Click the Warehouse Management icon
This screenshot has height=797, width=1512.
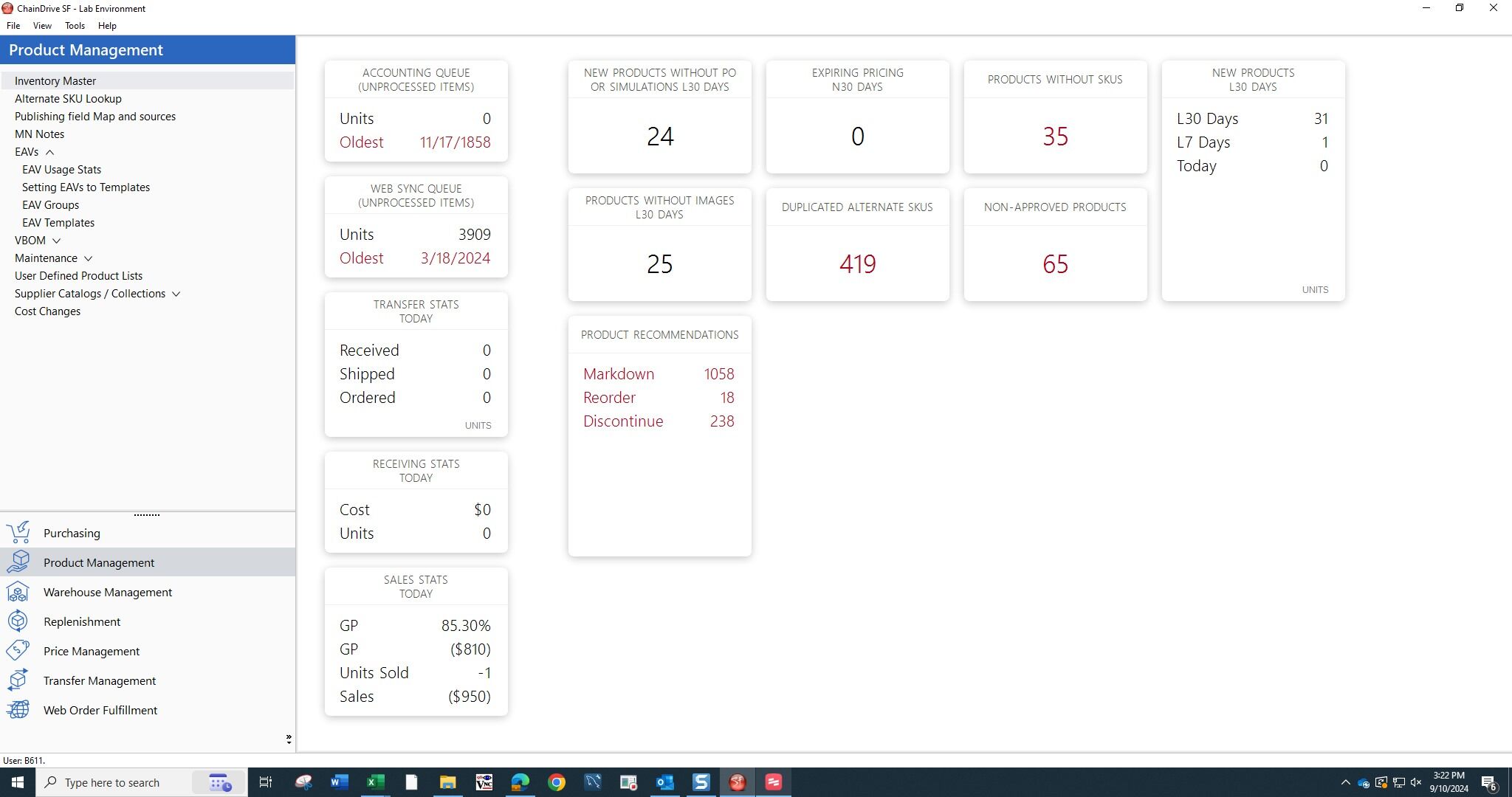point(18,592)
